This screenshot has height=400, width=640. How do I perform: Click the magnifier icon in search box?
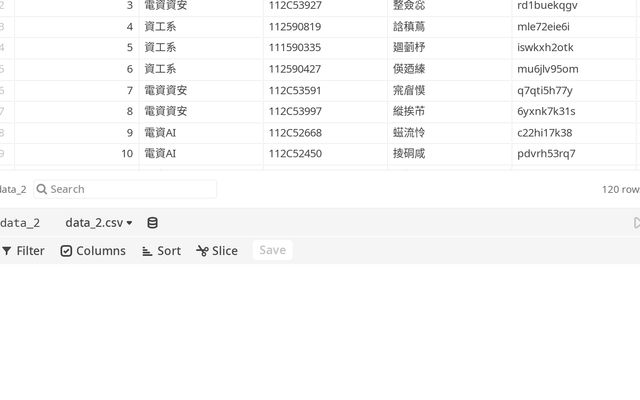click(41, 189)
